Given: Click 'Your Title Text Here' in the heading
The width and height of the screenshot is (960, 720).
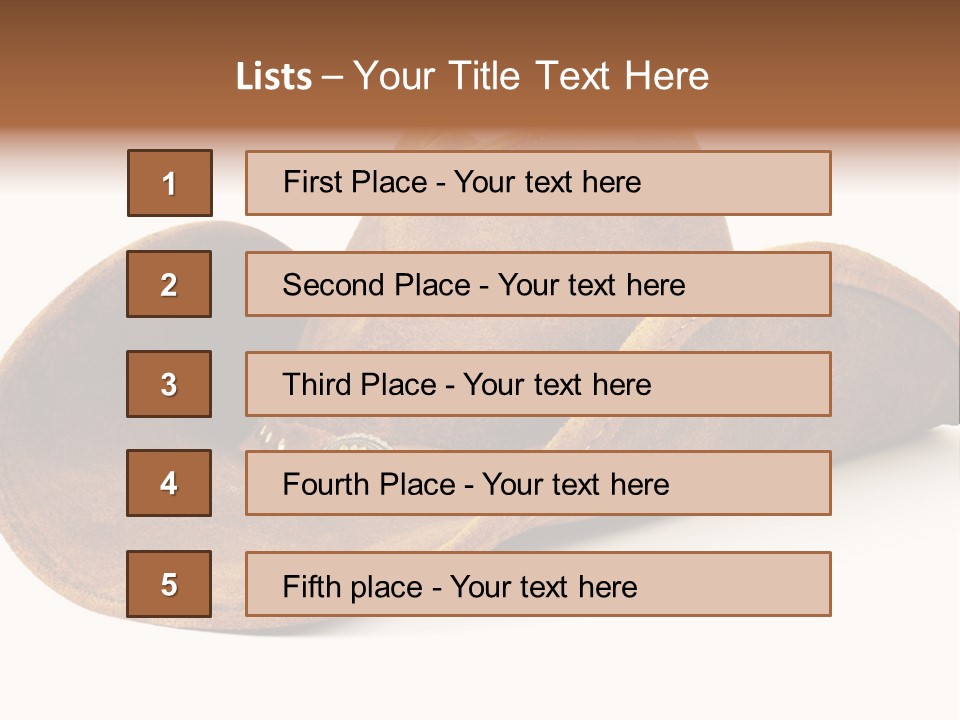Looking at the screenshot, I should [x=531, y=76].
